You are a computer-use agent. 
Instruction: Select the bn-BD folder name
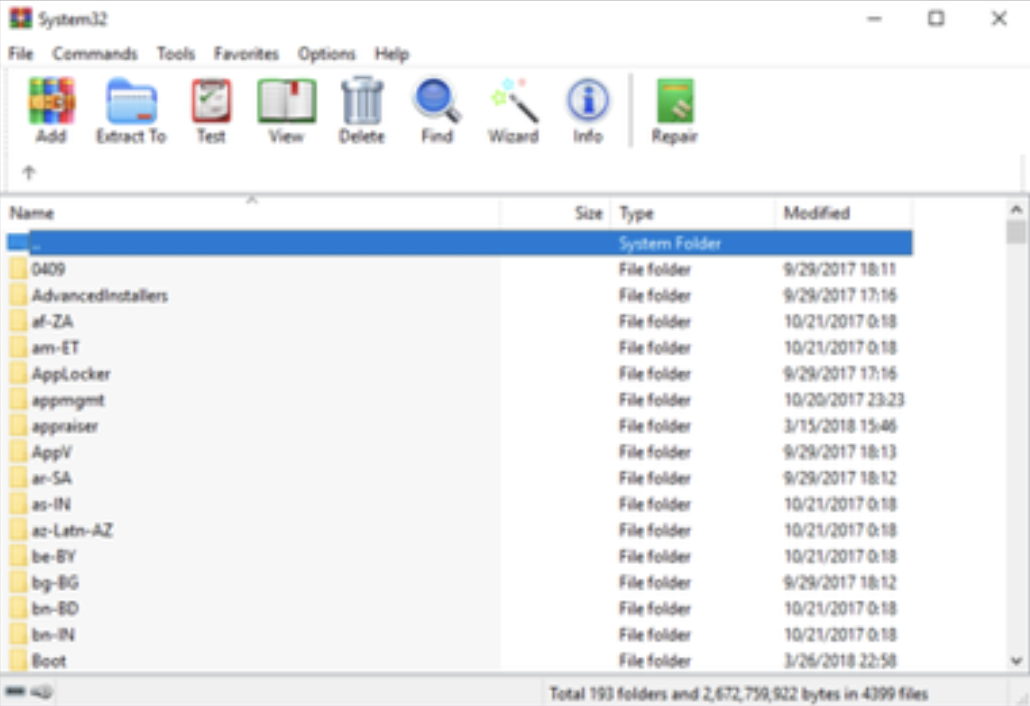[55, 609]
